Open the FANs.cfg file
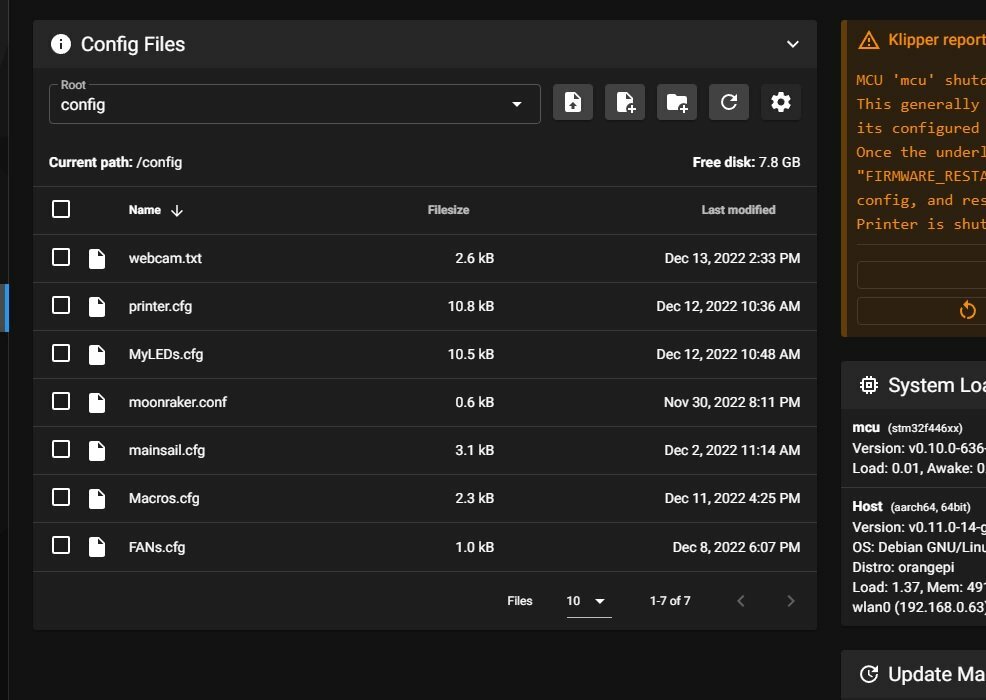The height and width of the screenshot is (700, 986). 157,547
